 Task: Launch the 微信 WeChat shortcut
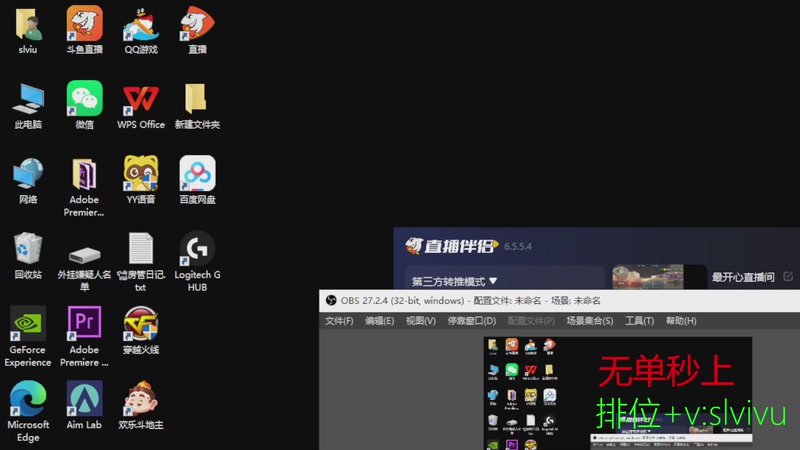pyautogui.click(x=84, y=98)
